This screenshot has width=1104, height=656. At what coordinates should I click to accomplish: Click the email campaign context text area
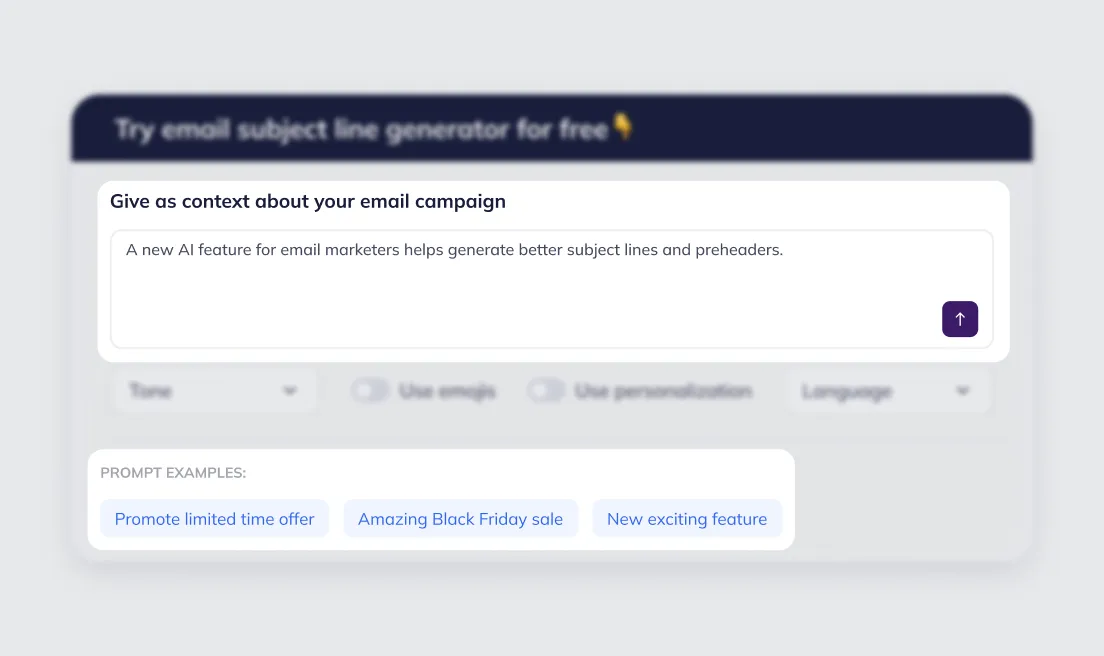(x=552, y=289)
